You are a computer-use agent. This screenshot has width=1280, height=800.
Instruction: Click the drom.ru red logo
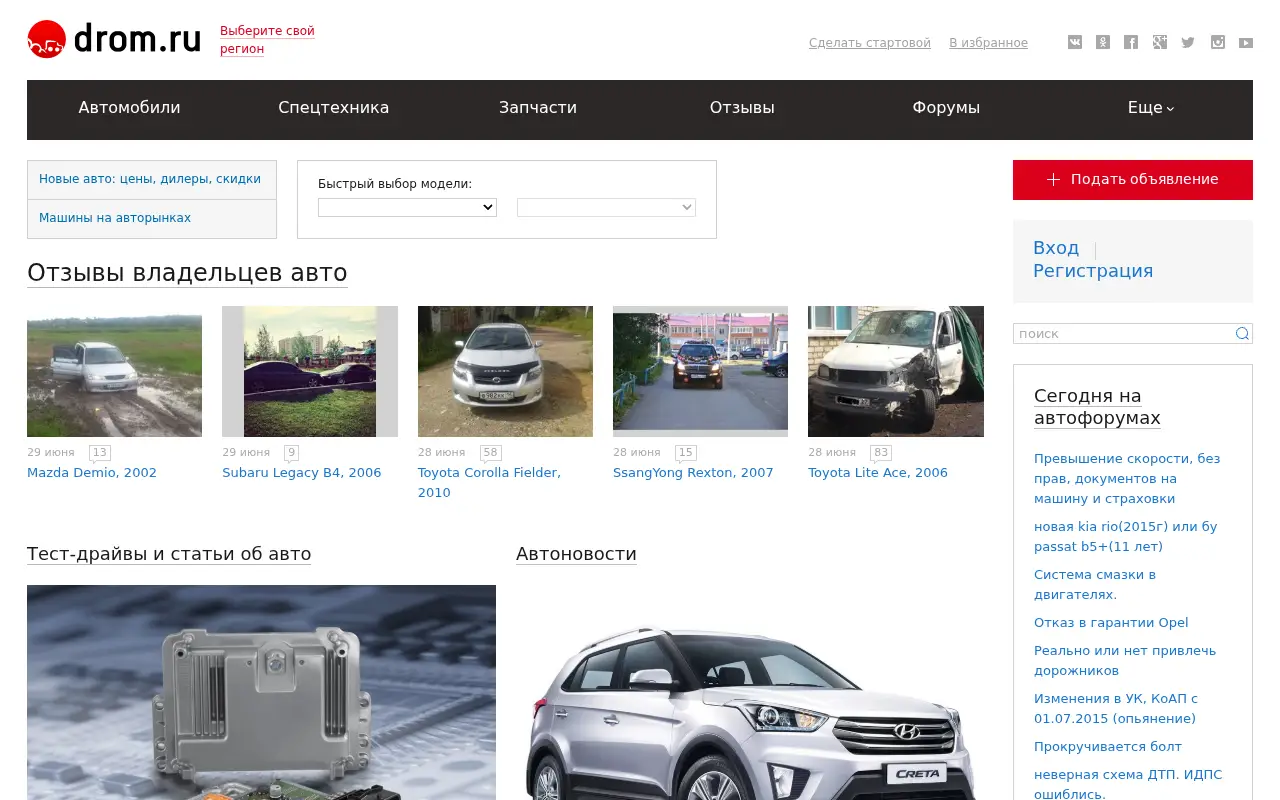pos(114,39)
